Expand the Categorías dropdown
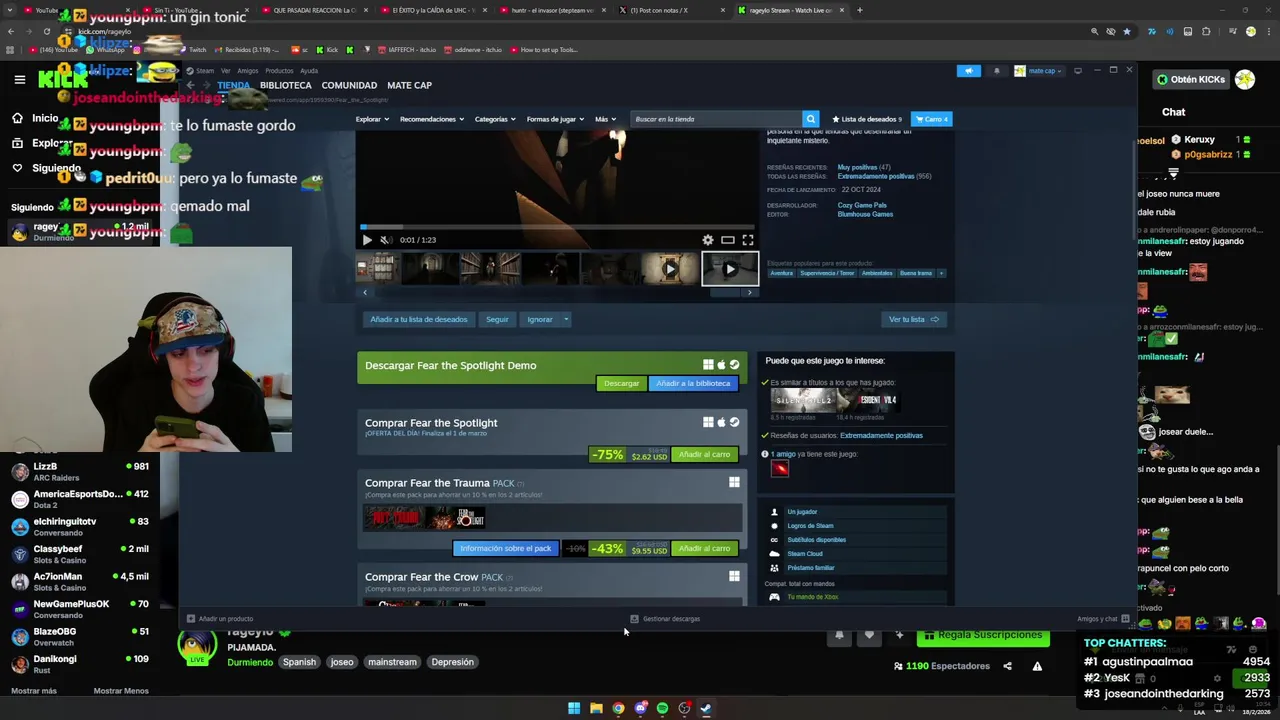The width and height of the screenshot is (1280, 720). [494, 119]
